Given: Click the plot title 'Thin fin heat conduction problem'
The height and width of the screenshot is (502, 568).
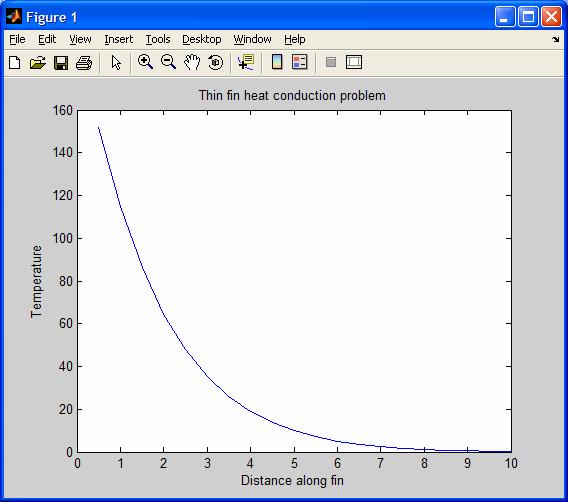Looking at the screenshot, I should (292, 96).
